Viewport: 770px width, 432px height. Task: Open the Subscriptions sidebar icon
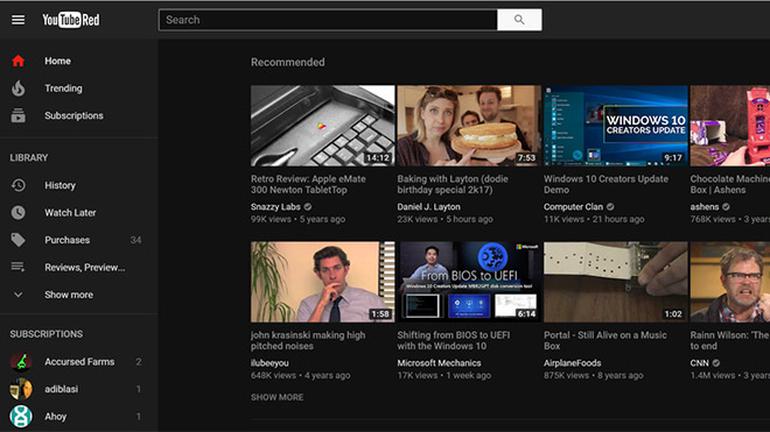[18, 116]
